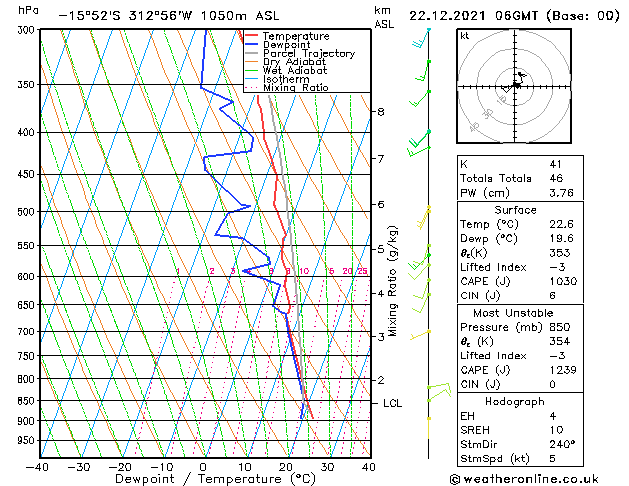Click the Pressure (mb) value 850
Image resolution: width=629 pixels, height=486 pixels.
pyautogui.click(x=560, y=327)
